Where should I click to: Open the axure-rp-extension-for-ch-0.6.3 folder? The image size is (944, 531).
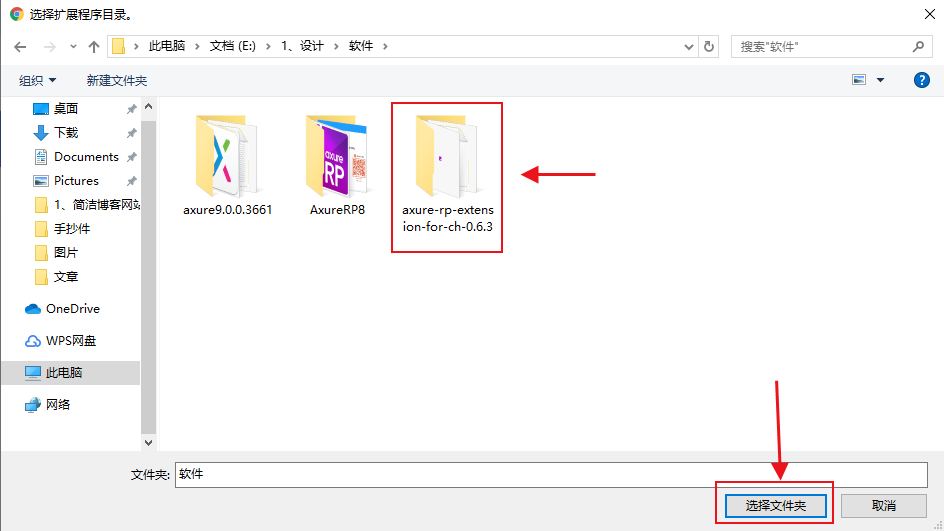(447, 160)
